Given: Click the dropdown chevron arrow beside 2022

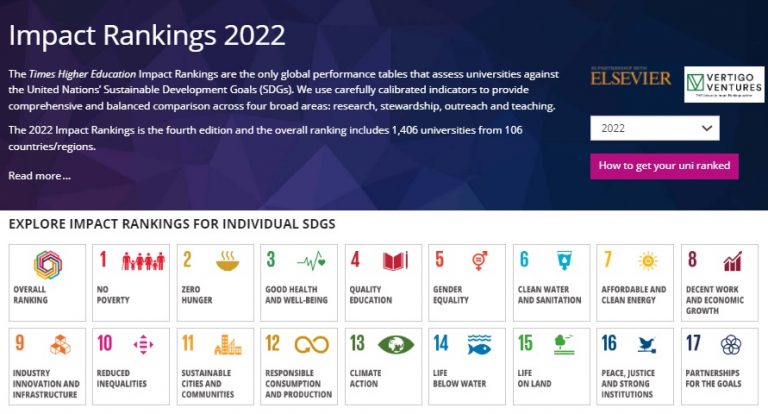Looking at the screenshot, I should click(706, 128).
